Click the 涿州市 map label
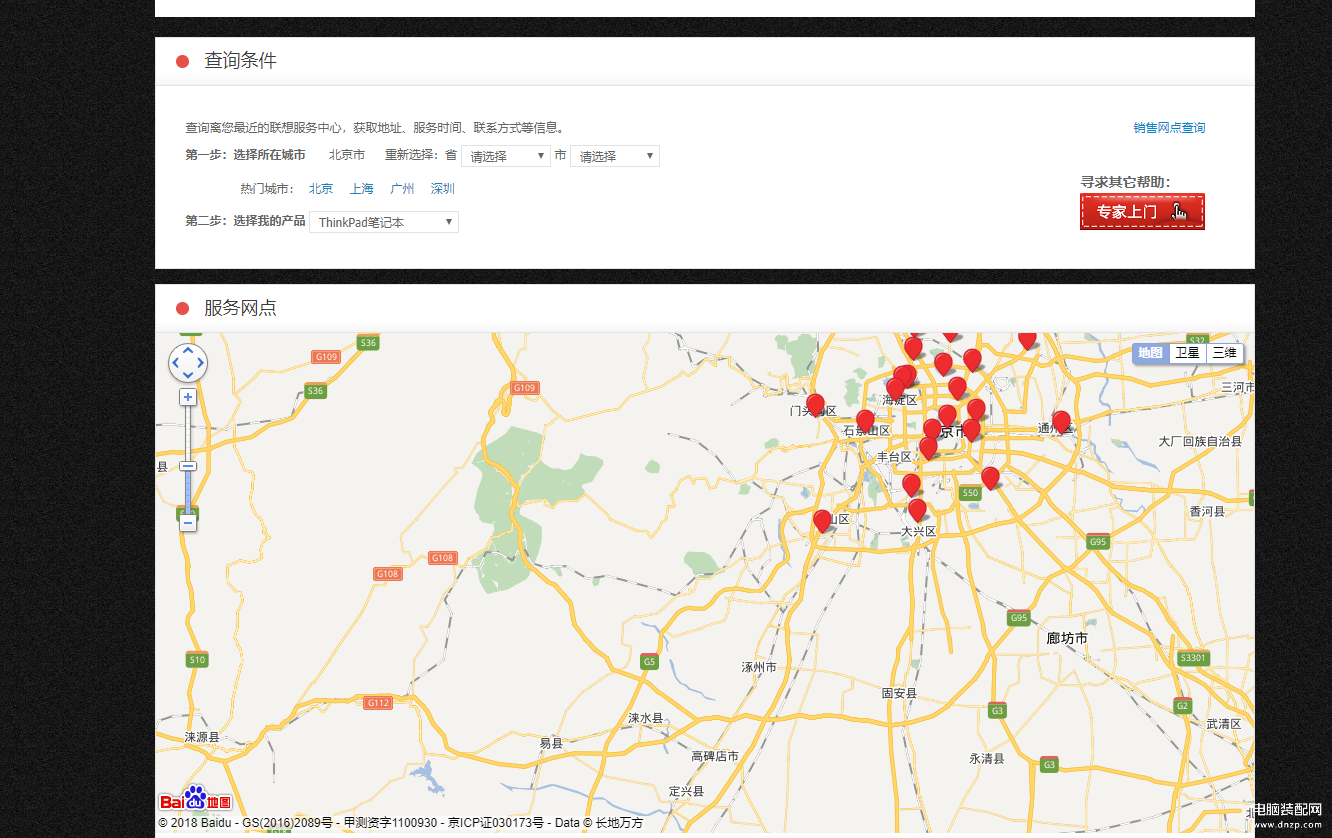Screen dimensions: 1332x838 759,667
